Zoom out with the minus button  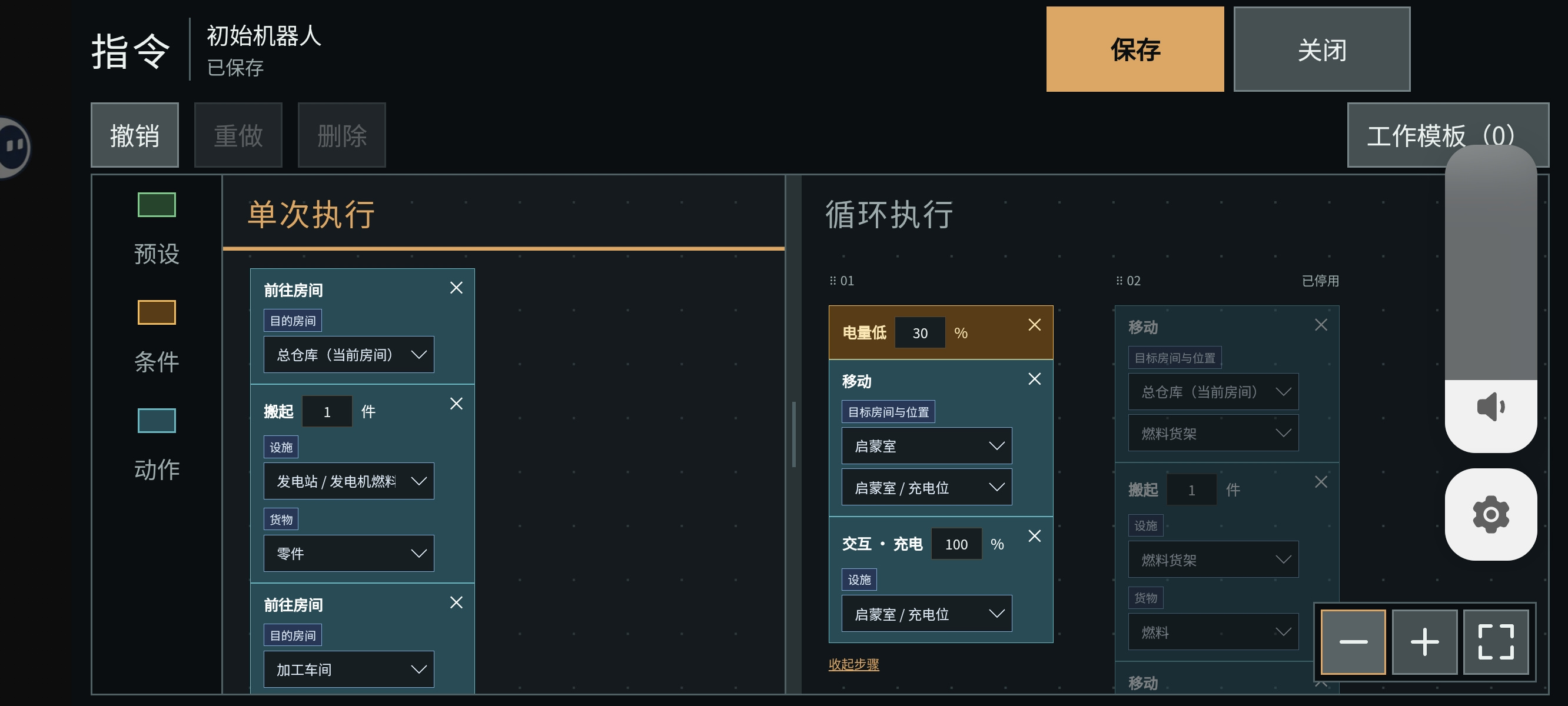[1353, 641]
